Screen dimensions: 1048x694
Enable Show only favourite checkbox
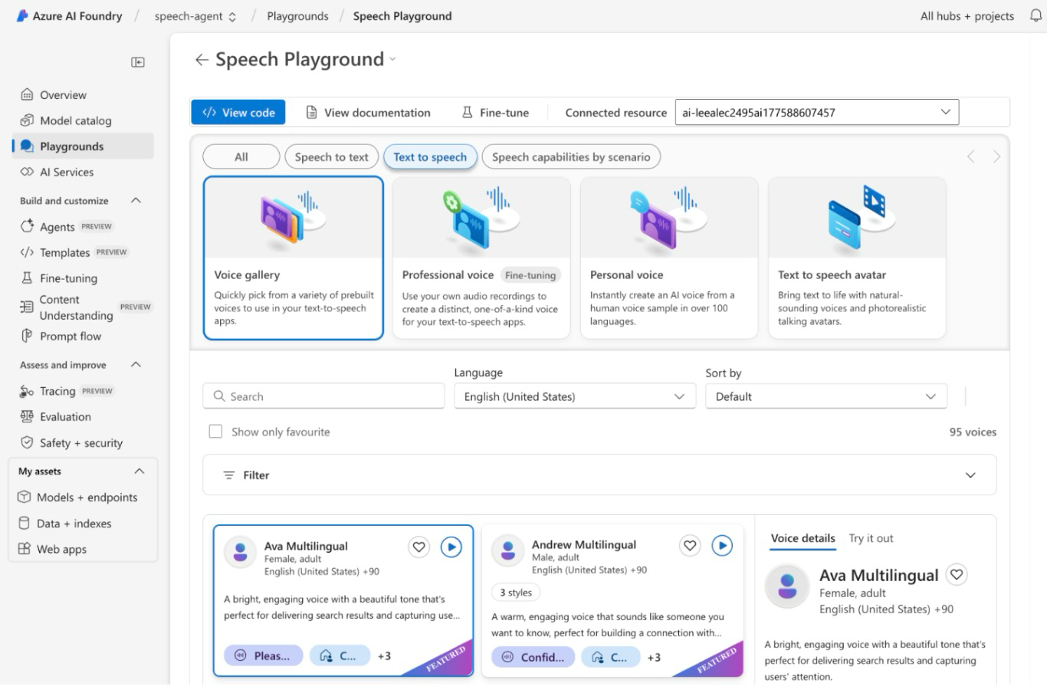tap(215, 431)
